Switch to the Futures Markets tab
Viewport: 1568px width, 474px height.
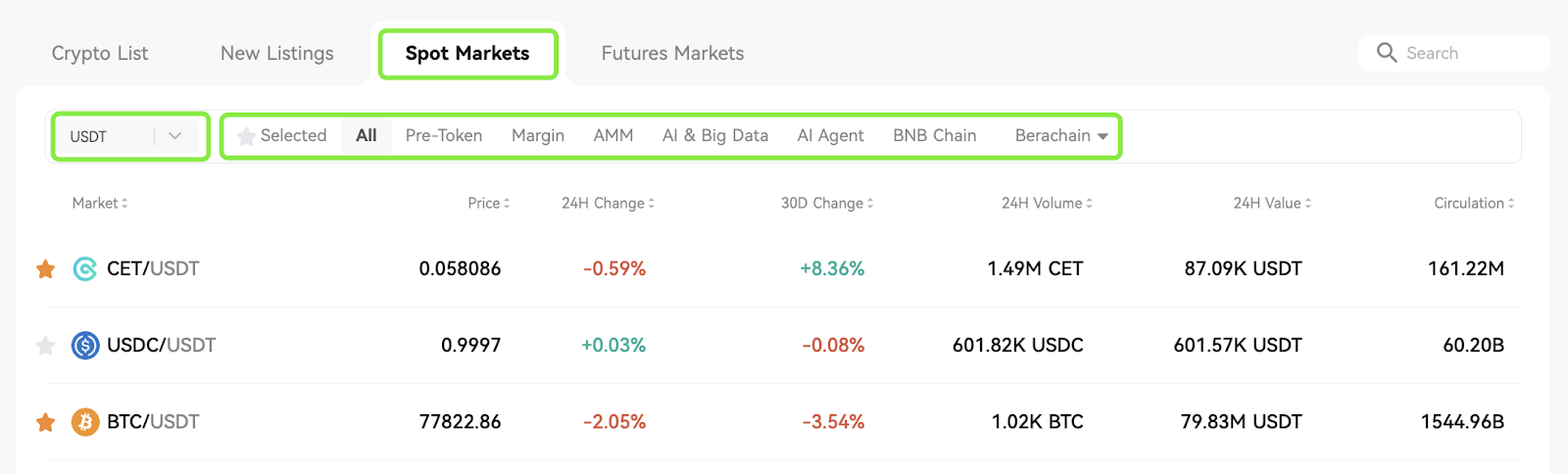coord(672,54)
